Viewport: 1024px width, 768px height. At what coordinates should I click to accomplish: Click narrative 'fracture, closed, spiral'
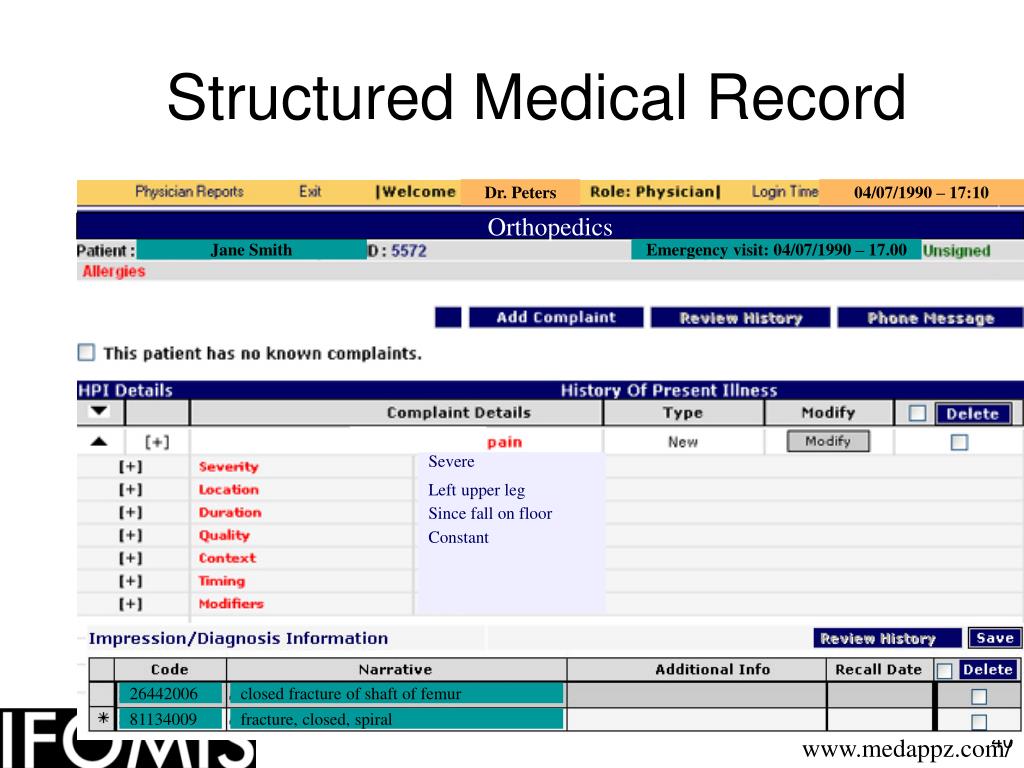(x=396, y=719)
